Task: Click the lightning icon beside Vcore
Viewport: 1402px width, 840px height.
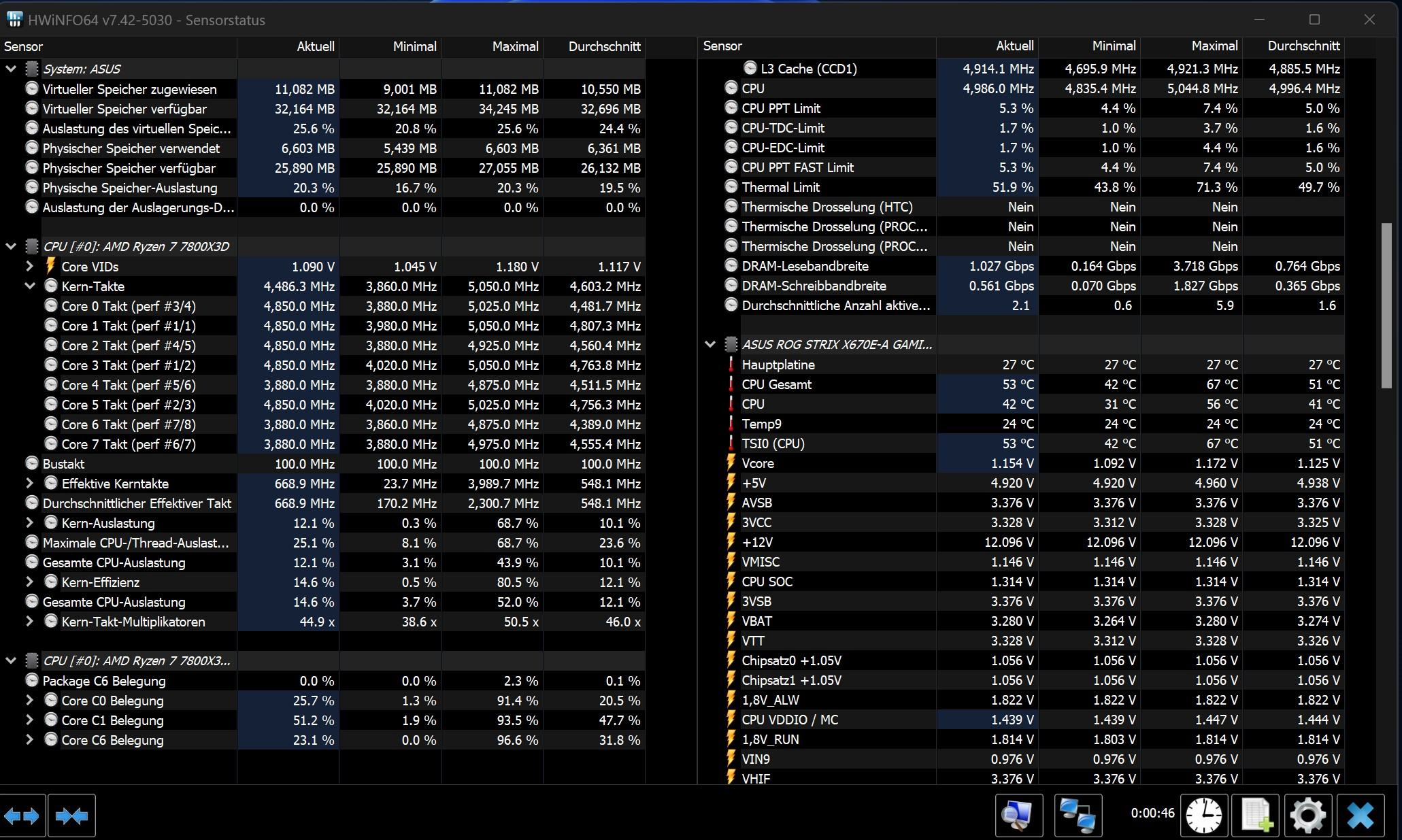Action: click(731, 463)
